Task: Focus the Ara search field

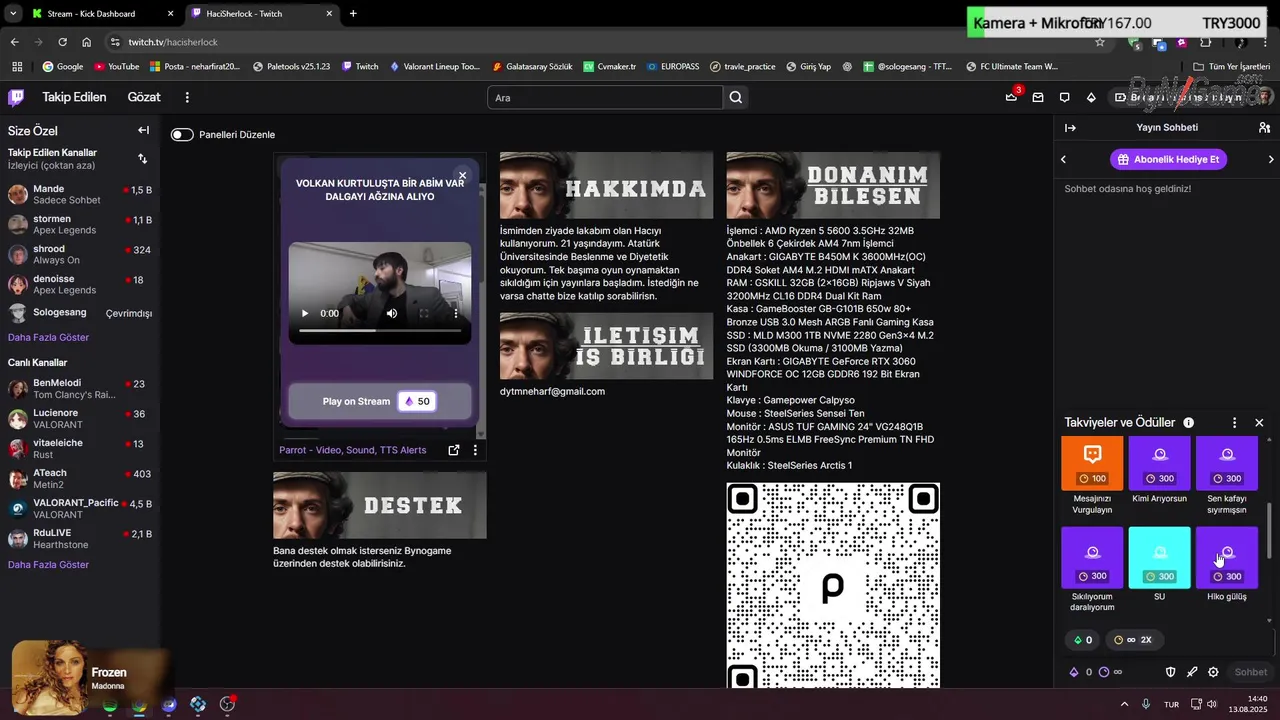Action: click(x=605, y=97)
